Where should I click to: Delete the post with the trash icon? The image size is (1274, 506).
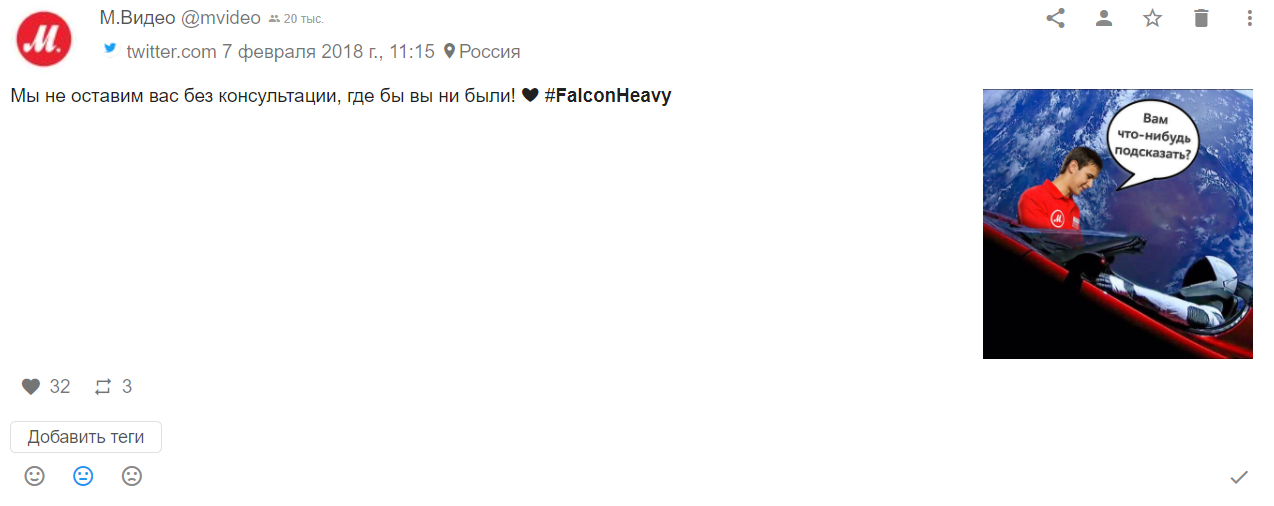coord(1201,18)
